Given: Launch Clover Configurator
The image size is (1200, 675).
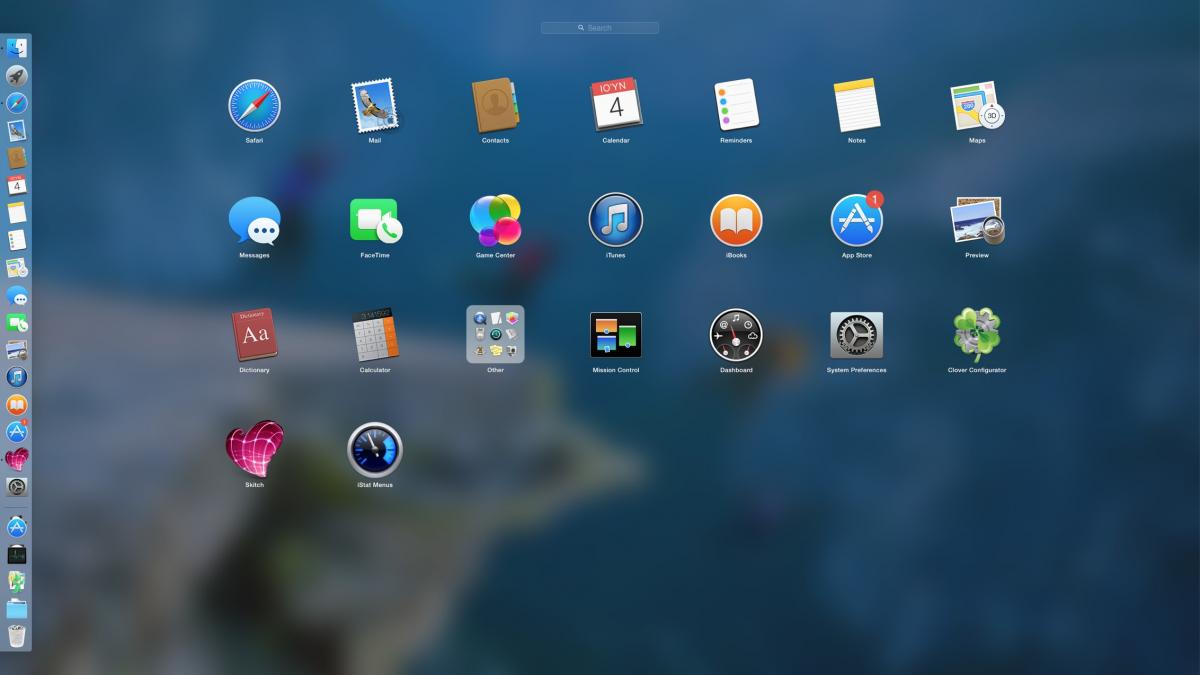Looking at the screenshot, I should pos(977,335).
